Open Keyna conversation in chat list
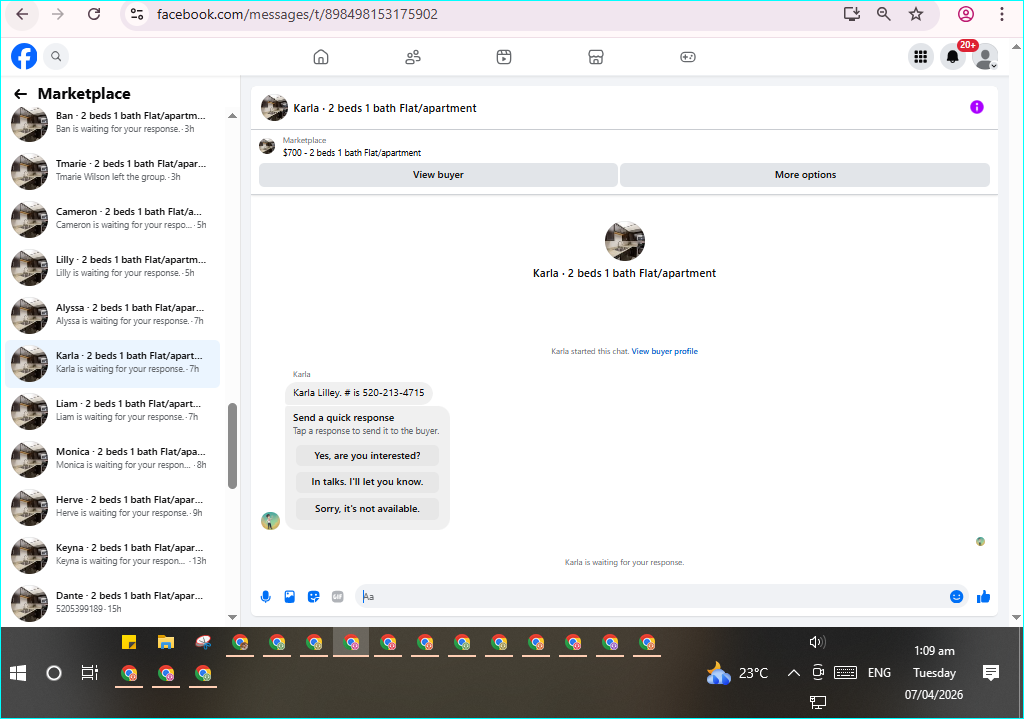The width and height of the screenshot is (1024, 719). click(x=112, y=555)
